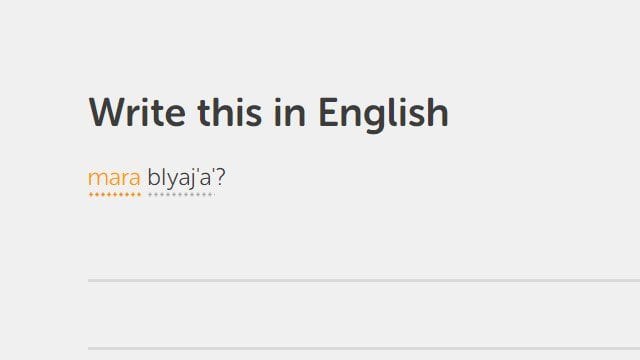Click the question mark after "blyaj'a'"
The height and width of the screenshot is (360, 640).
tap(220, 177)
